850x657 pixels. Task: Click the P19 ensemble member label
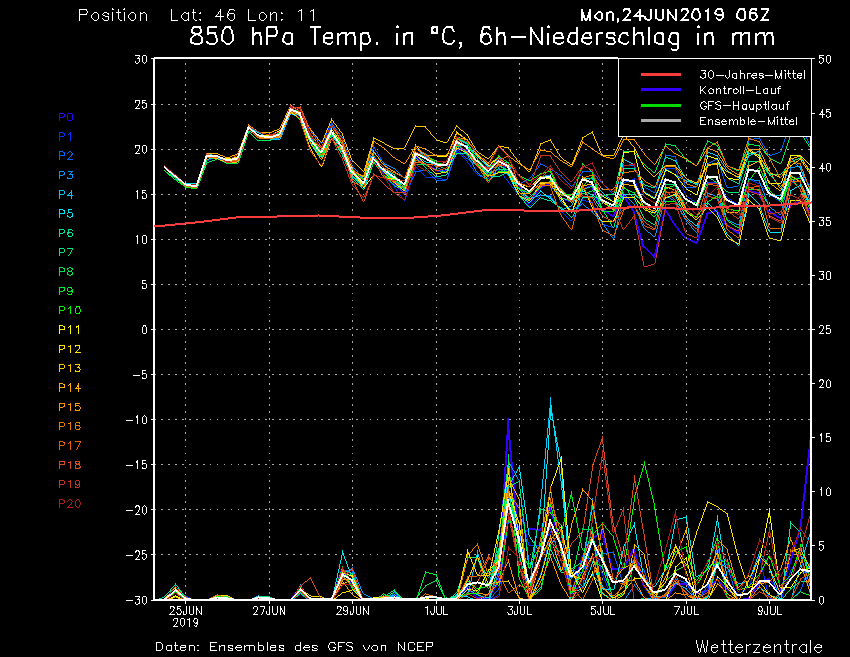point(70,484)
